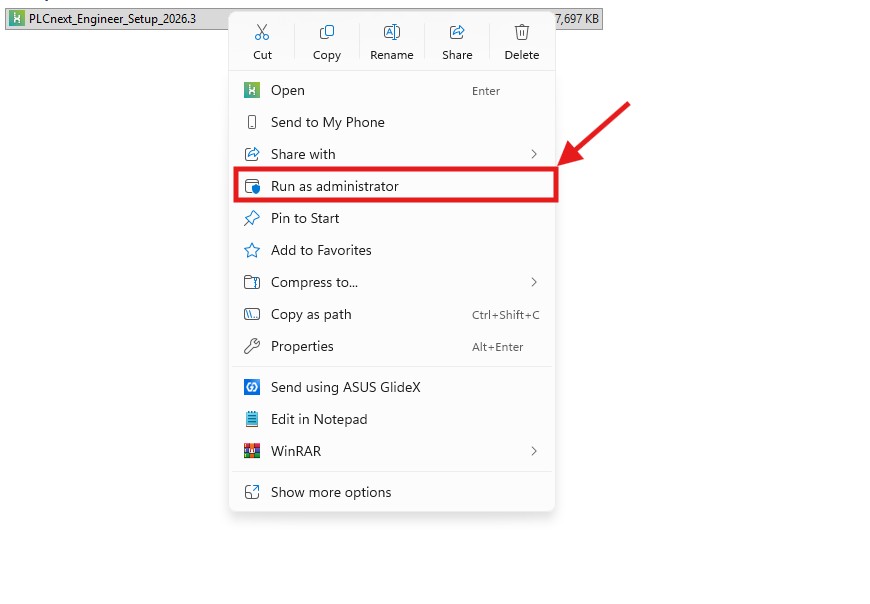Click the Notepad icon beside Edit in Notepad

point(252,419)
